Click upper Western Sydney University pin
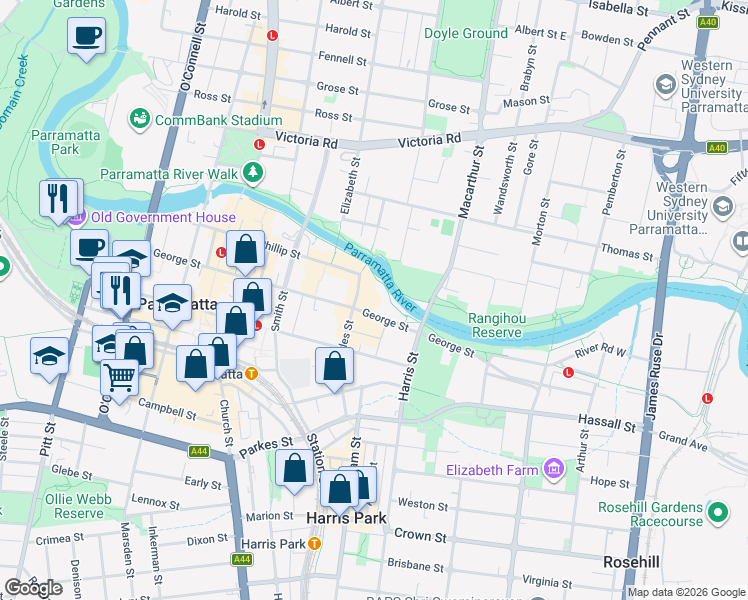 pyautogui.click(x=665, y=85)
